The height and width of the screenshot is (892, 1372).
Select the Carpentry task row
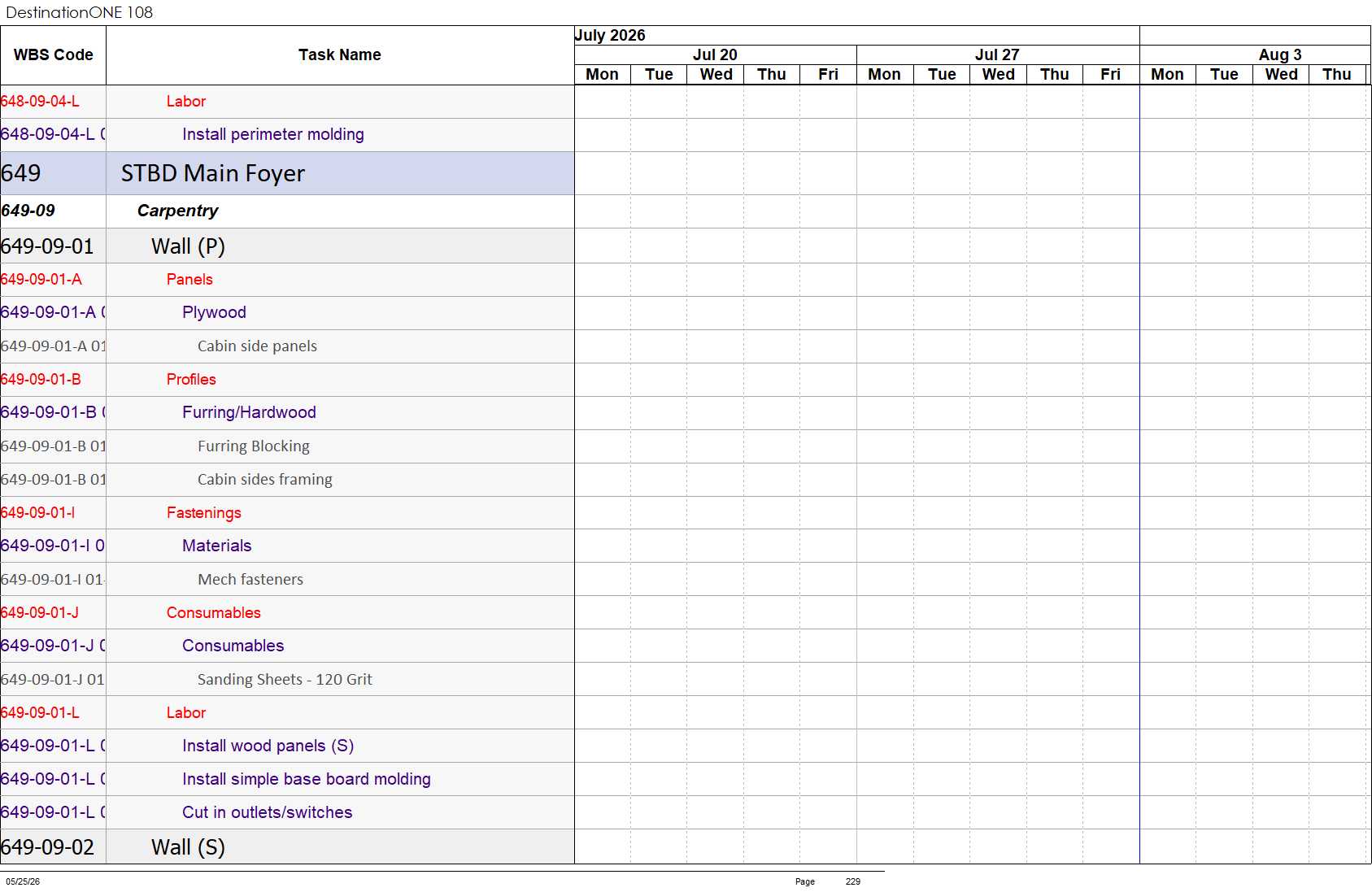[x=287, y=211]
